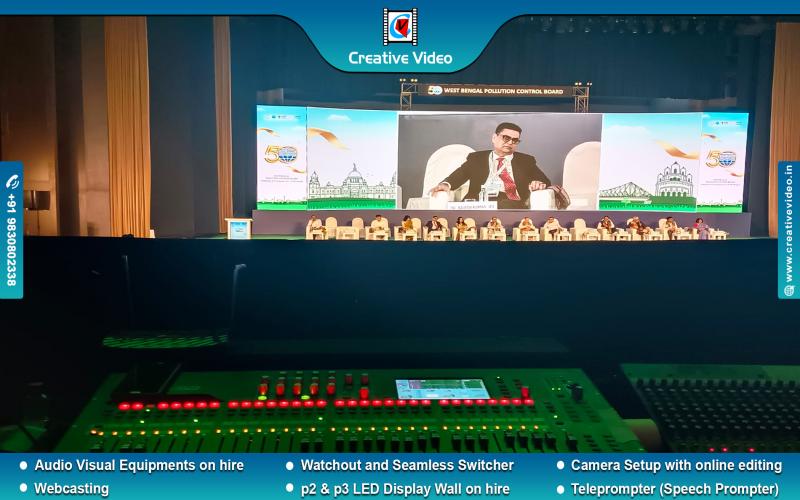Select Audio Visual Equipments on hire
The width and height of the screenshot is (800, 500).
tap(138, 465)
